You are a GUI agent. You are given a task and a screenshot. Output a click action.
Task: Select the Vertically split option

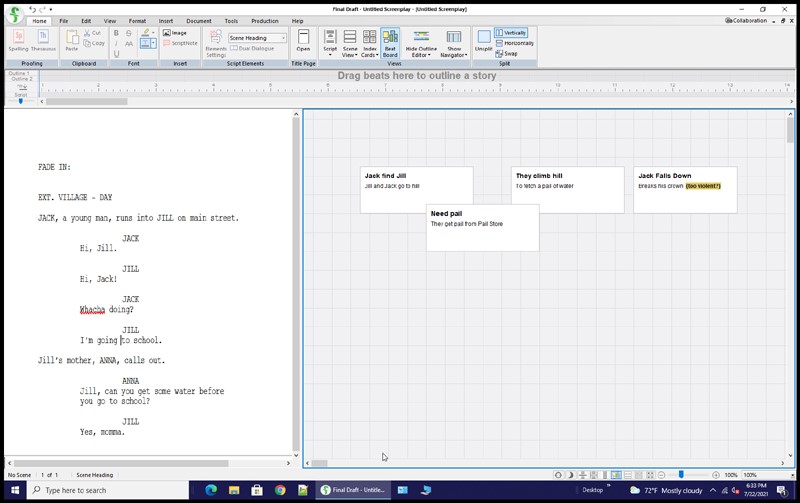click(x=511, y=33)
